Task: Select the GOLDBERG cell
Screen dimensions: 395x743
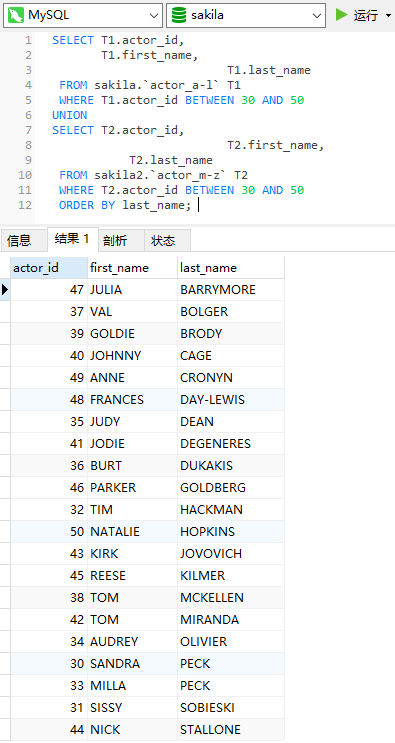Action: tap(231, 488)
